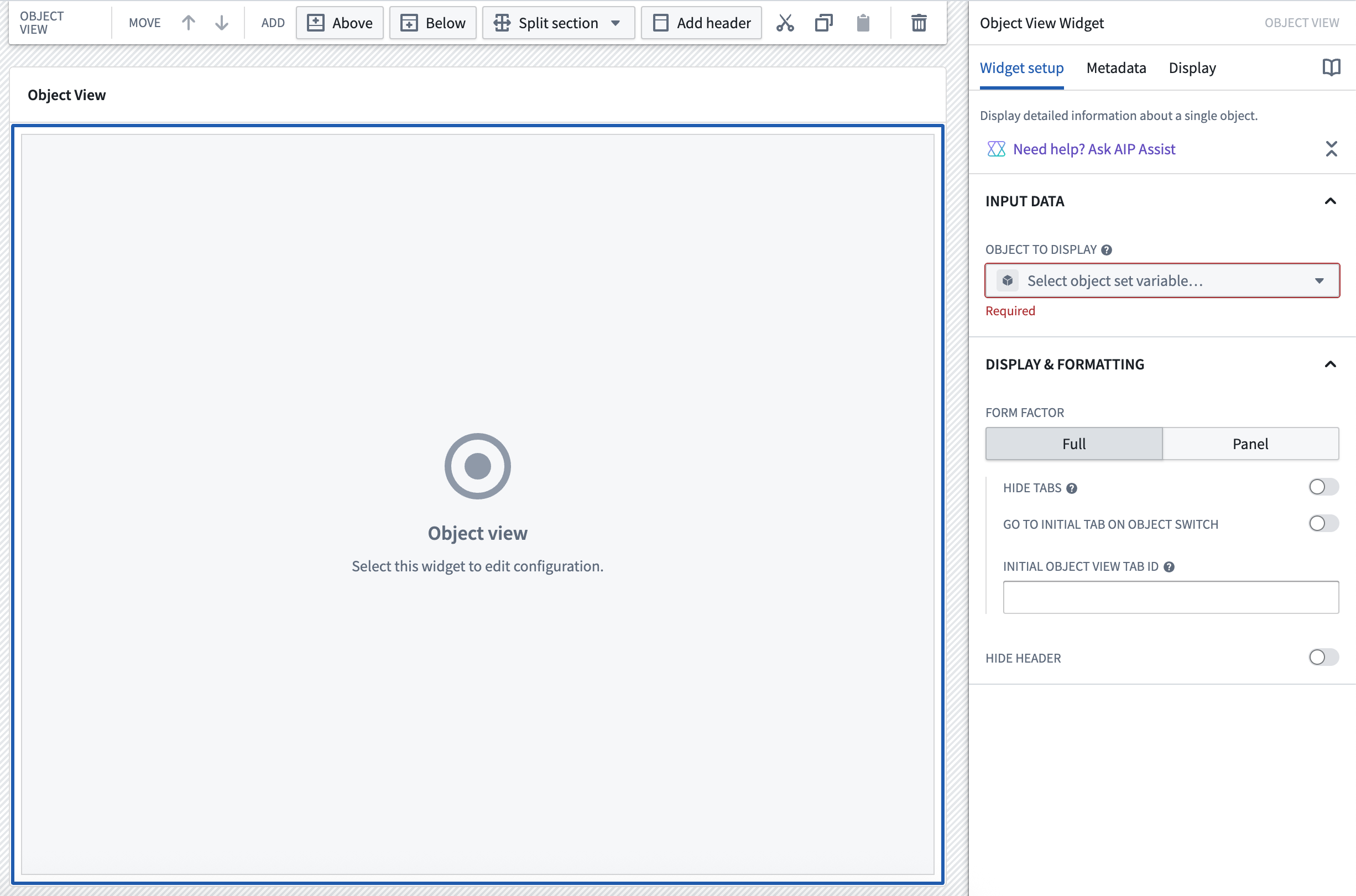Screen dimensions: 1356x896
Task: Show help for Hide Tabs option
Action: point(1072,488)
